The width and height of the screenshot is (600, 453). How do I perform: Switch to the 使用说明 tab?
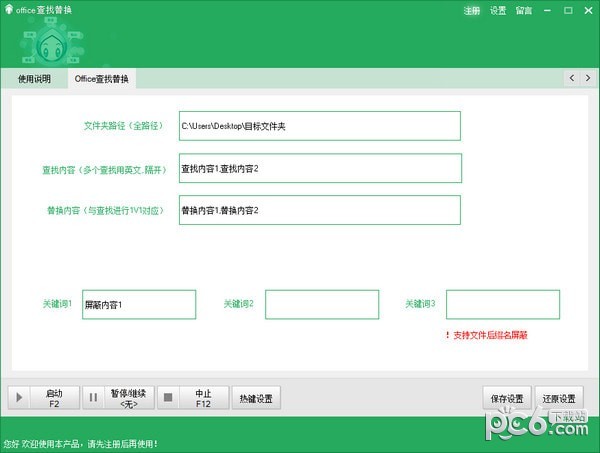point(34,79)
